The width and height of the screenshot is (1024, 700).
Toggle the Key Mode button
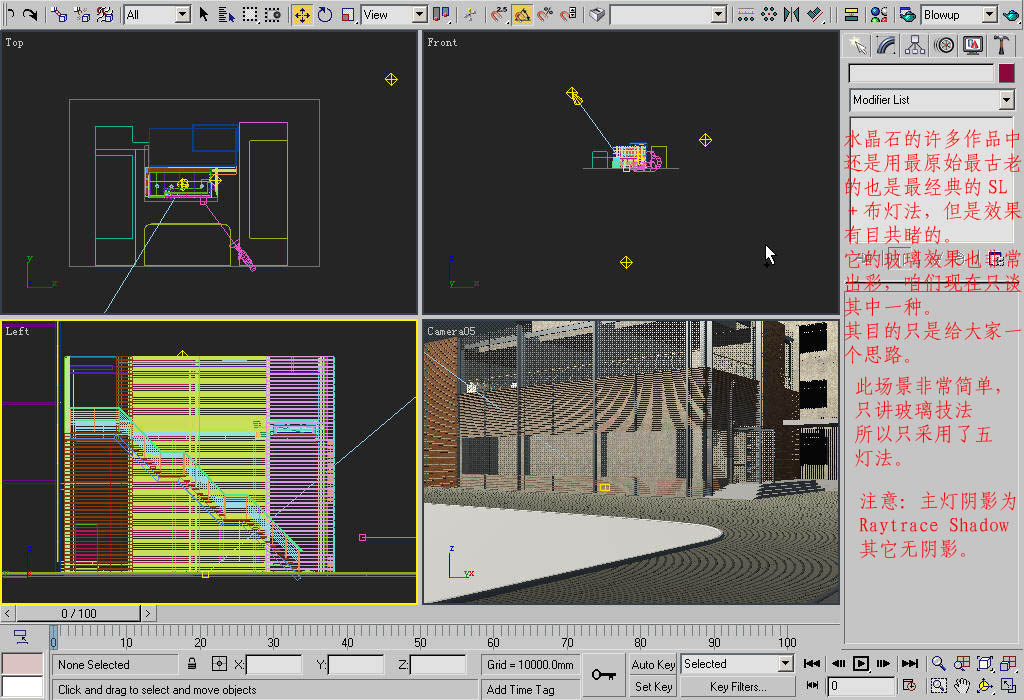(x=812, y=686)
